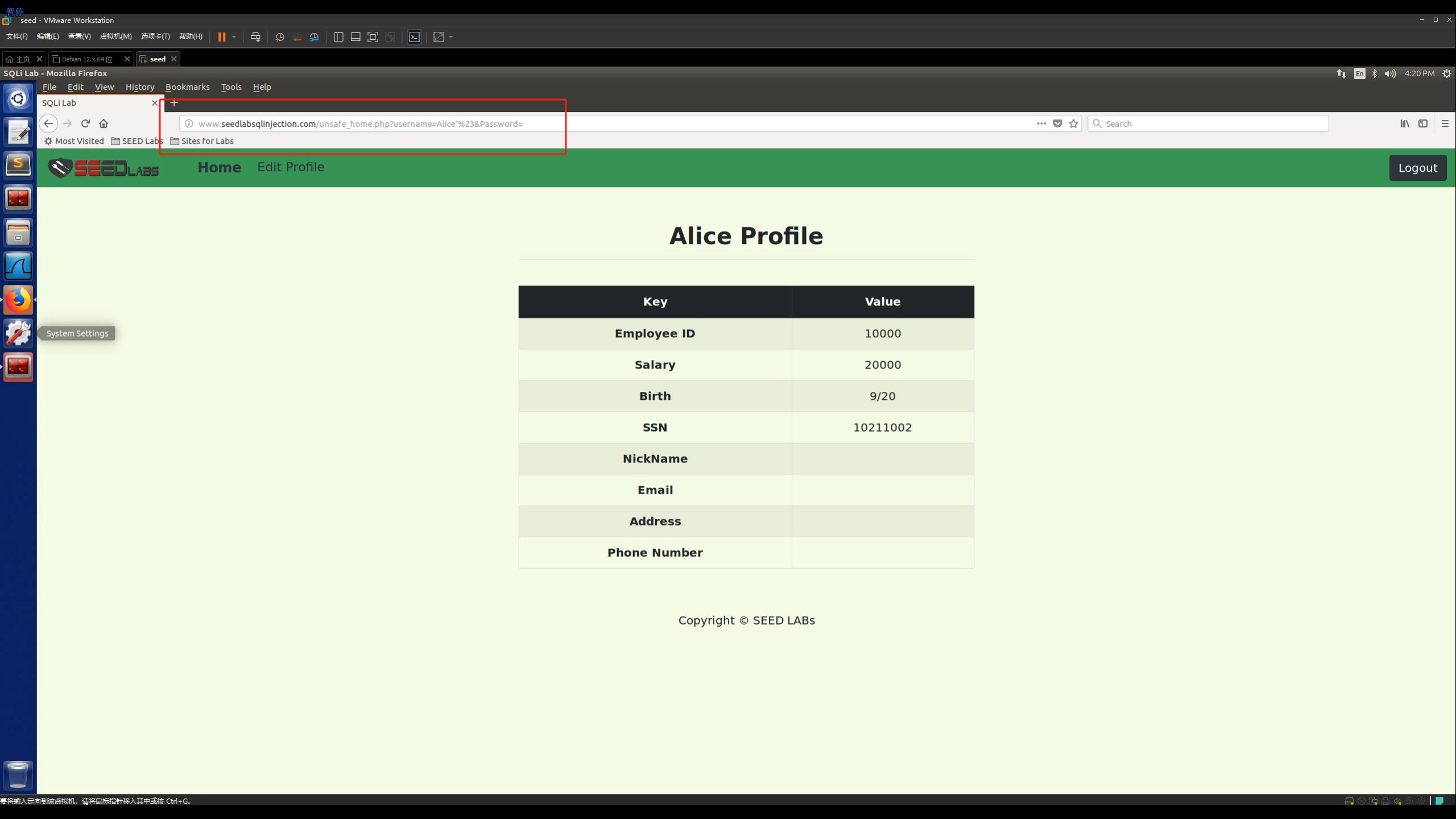Expand VMware pause button dropdown arrow
Screen dimensions: 1456x819
pyautogui.click(x=234, y=37)
